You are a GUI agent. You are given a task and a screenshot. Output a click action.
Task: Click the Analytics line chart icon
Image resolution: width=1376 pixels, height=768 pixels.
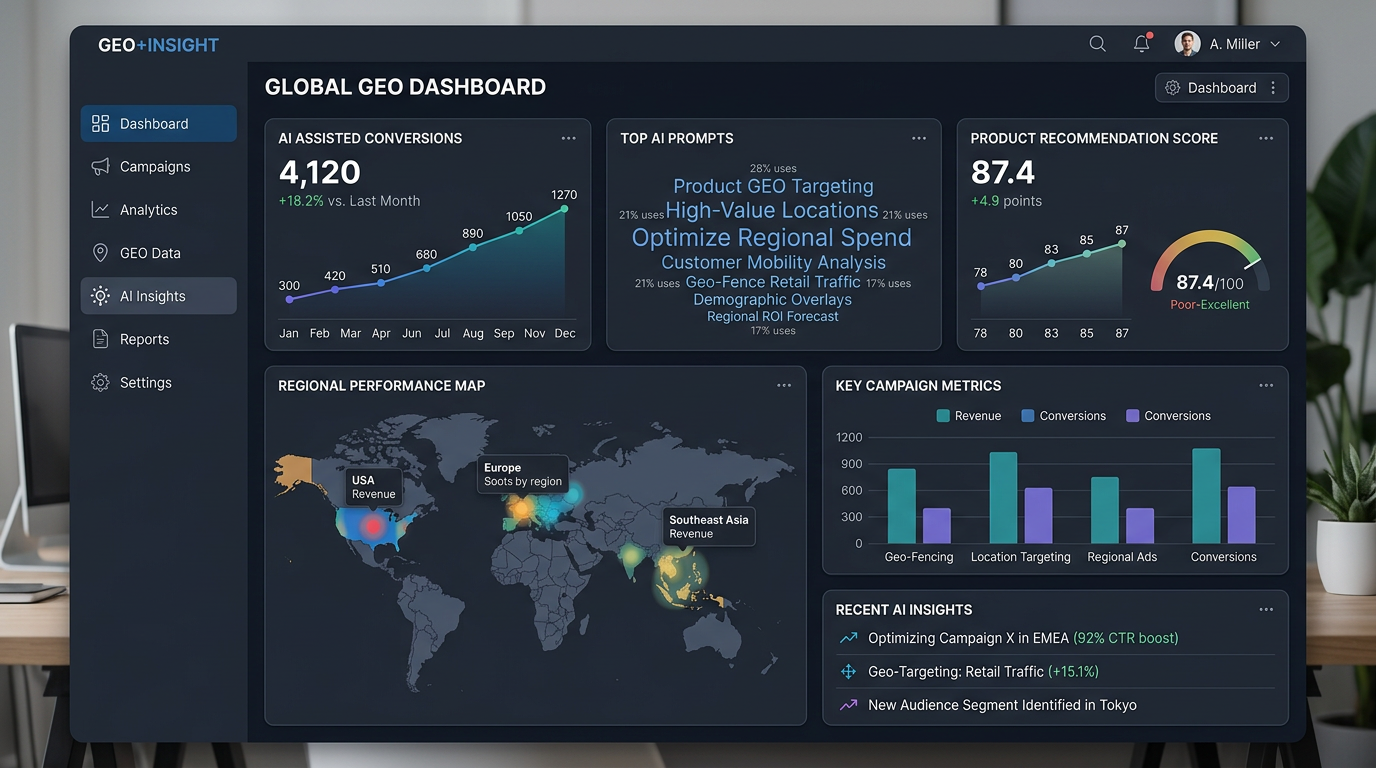coord(100,210)
